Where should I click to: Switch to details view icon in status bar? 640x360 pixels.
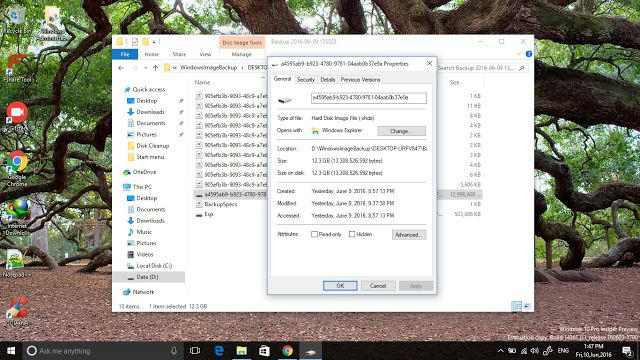pos(516,306)
